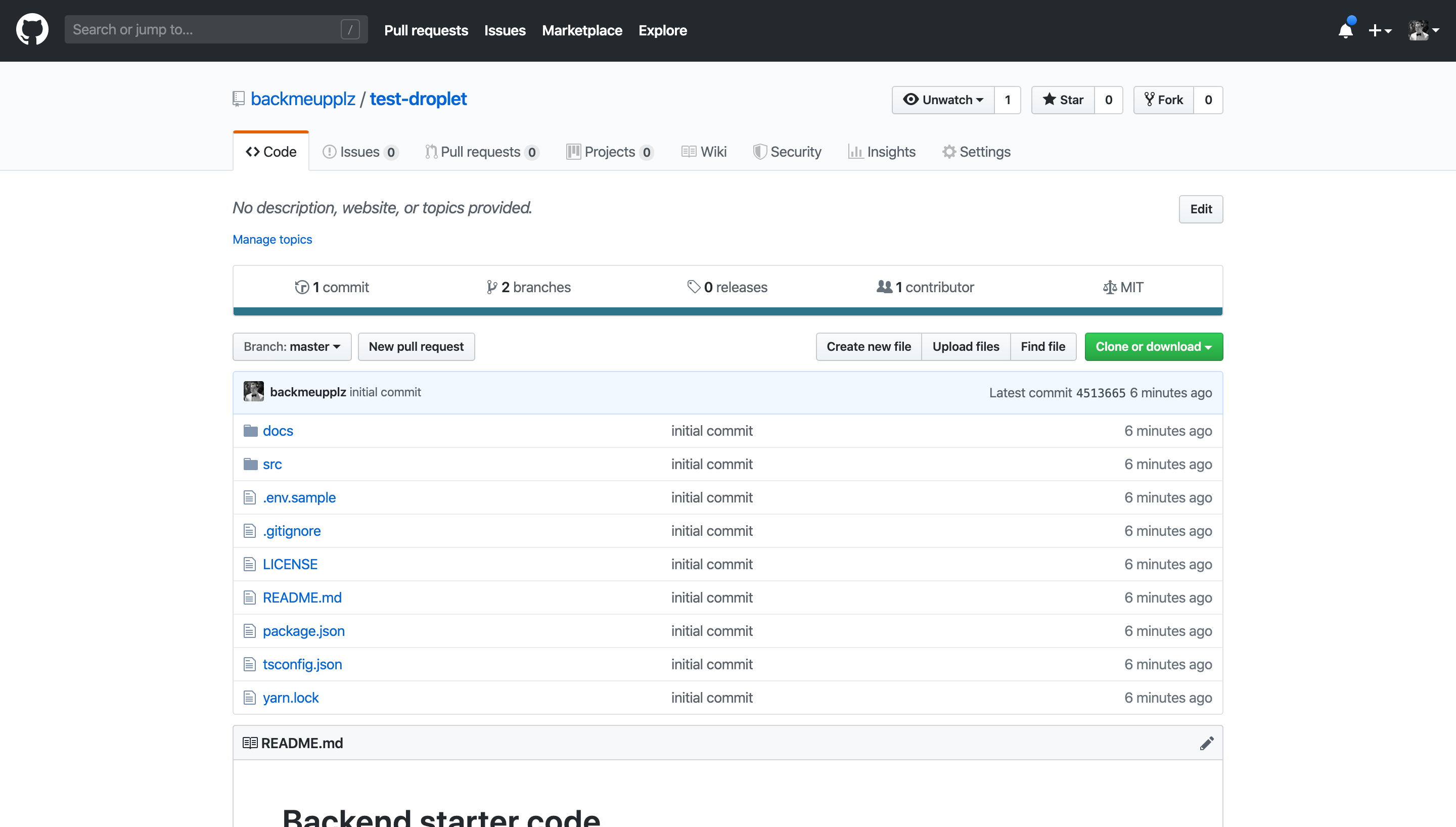Open the .gitignore file
Image resolution: width=1456 pixels, height=827 pixels.
[x=291, y=530]
